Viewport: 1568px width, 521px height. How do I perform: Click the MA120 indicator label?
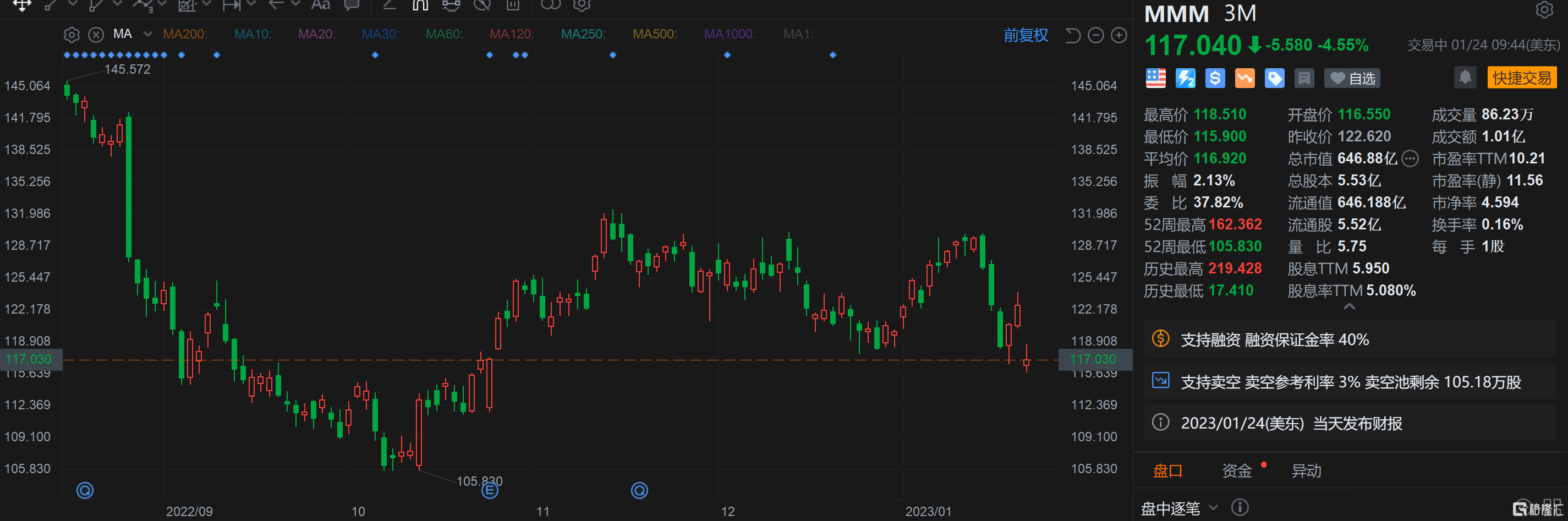click(x=512, y=34)
